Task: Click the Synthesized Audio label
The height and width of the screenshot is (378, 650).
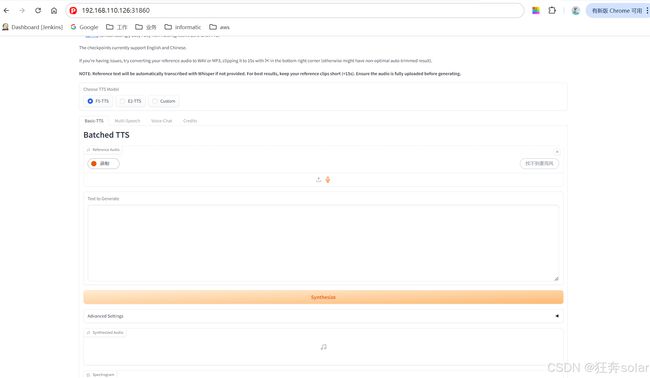Action: (105, 332)
